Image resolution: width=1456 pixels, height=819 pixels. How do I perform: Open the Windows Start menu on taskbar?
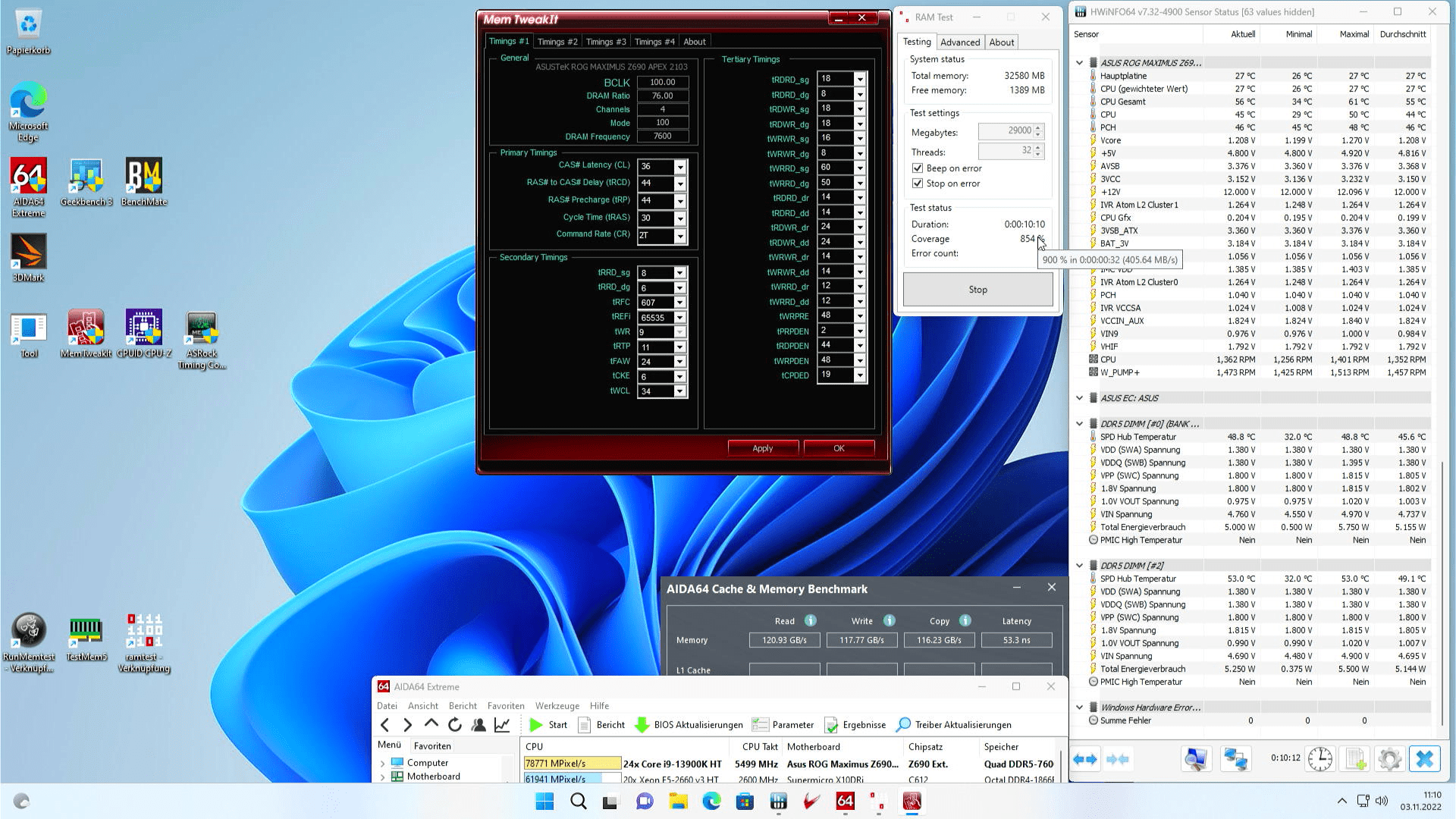544,802
